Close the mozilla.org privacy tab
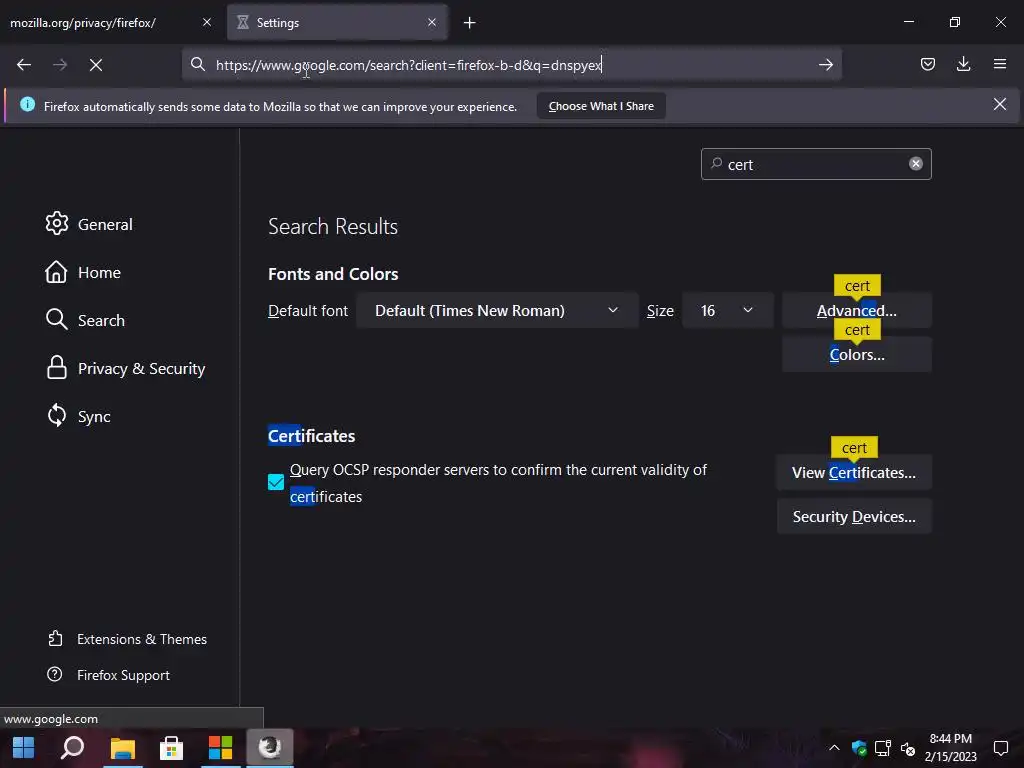 point(206,22)
